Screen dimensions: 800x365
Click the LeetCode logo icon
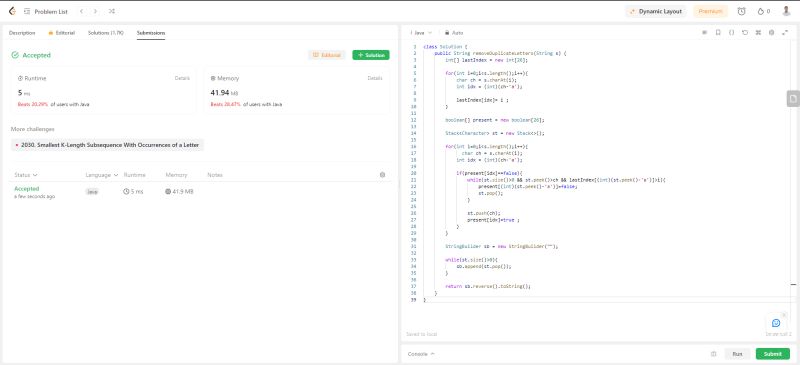[12, 11]
